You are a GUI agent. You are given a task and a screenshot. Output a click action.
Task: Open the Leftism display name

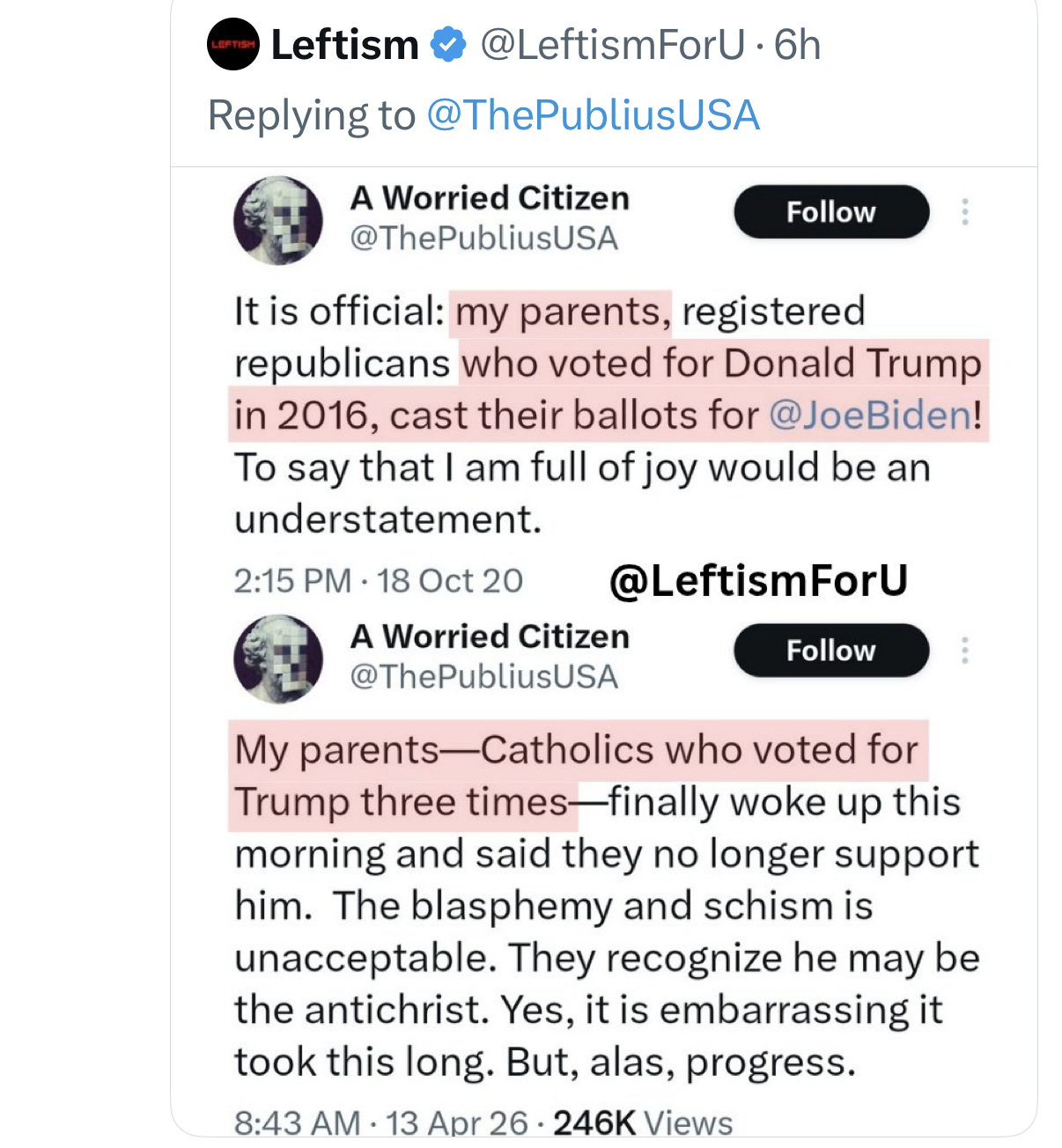(x=344, y=45)
